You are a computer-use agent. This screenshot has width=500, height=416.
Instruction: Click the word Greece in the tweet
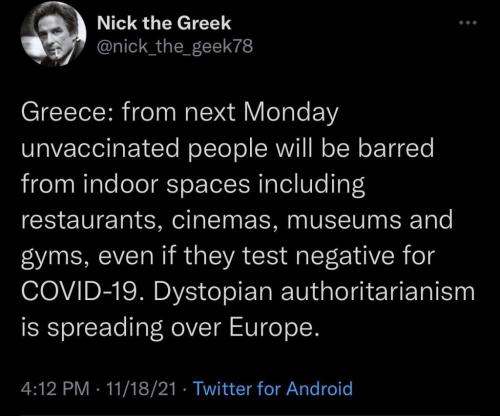pyautogui.click(x=63, y=112)
